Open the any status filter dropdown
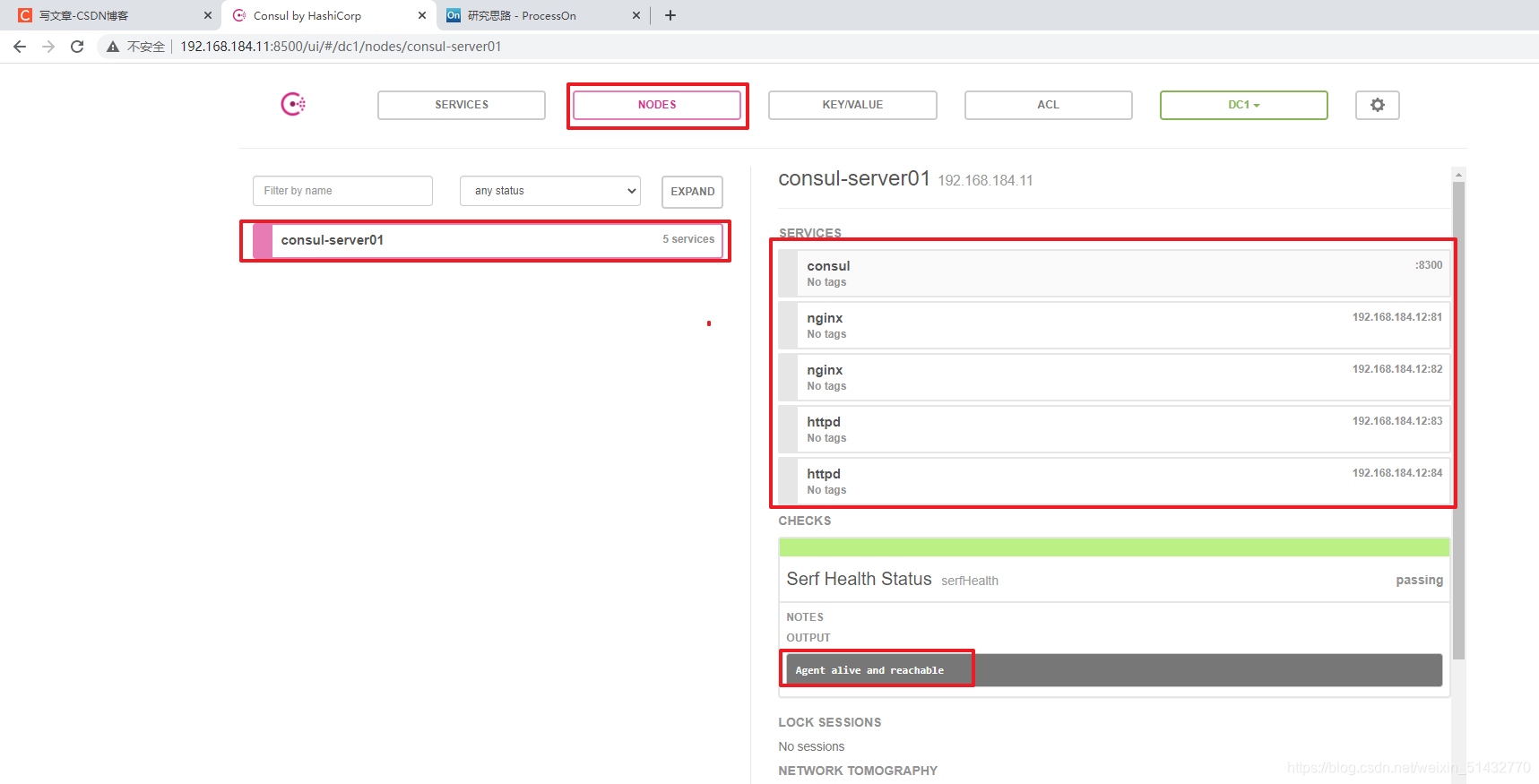 (550, 191)
